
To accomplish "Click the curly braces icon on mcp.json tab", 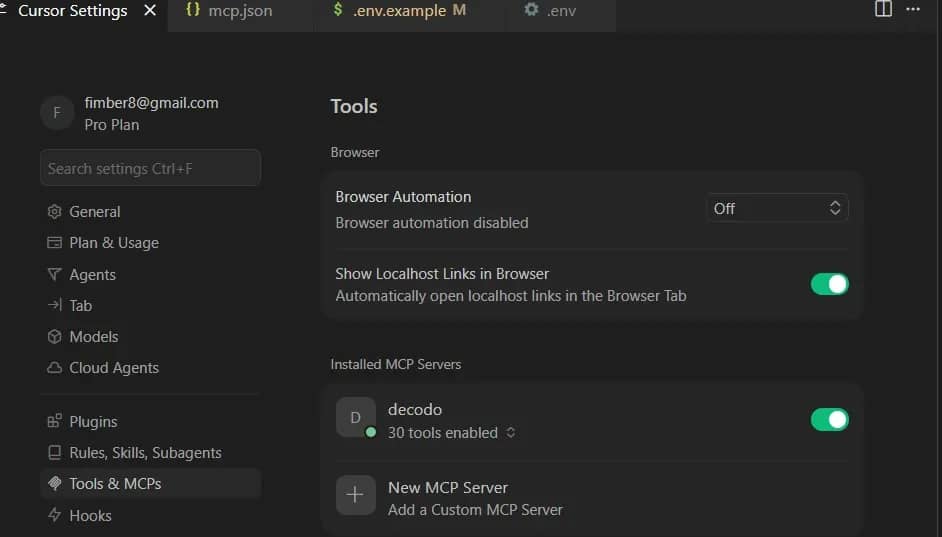I will pos(193,10).
